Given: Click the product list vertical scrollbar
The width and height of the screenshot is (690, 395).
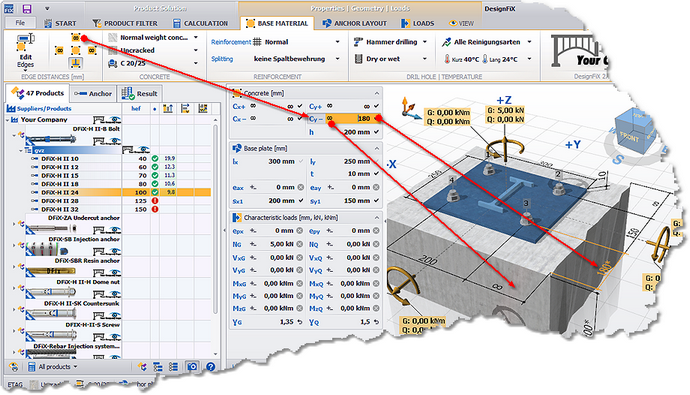Looking at the screenshot, I should click(x=215, y=220).
